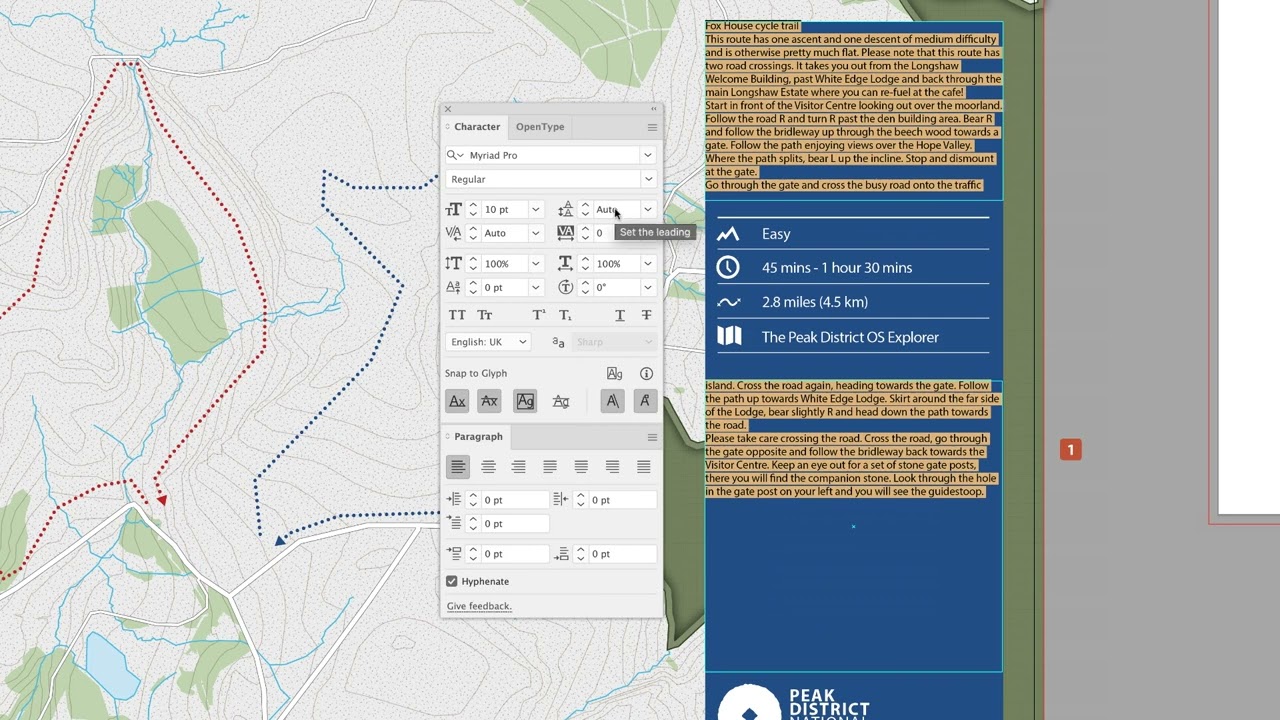Toggle All Caps (TT) formatting
Screen dimensions: 1280x720
coord(457,315)
